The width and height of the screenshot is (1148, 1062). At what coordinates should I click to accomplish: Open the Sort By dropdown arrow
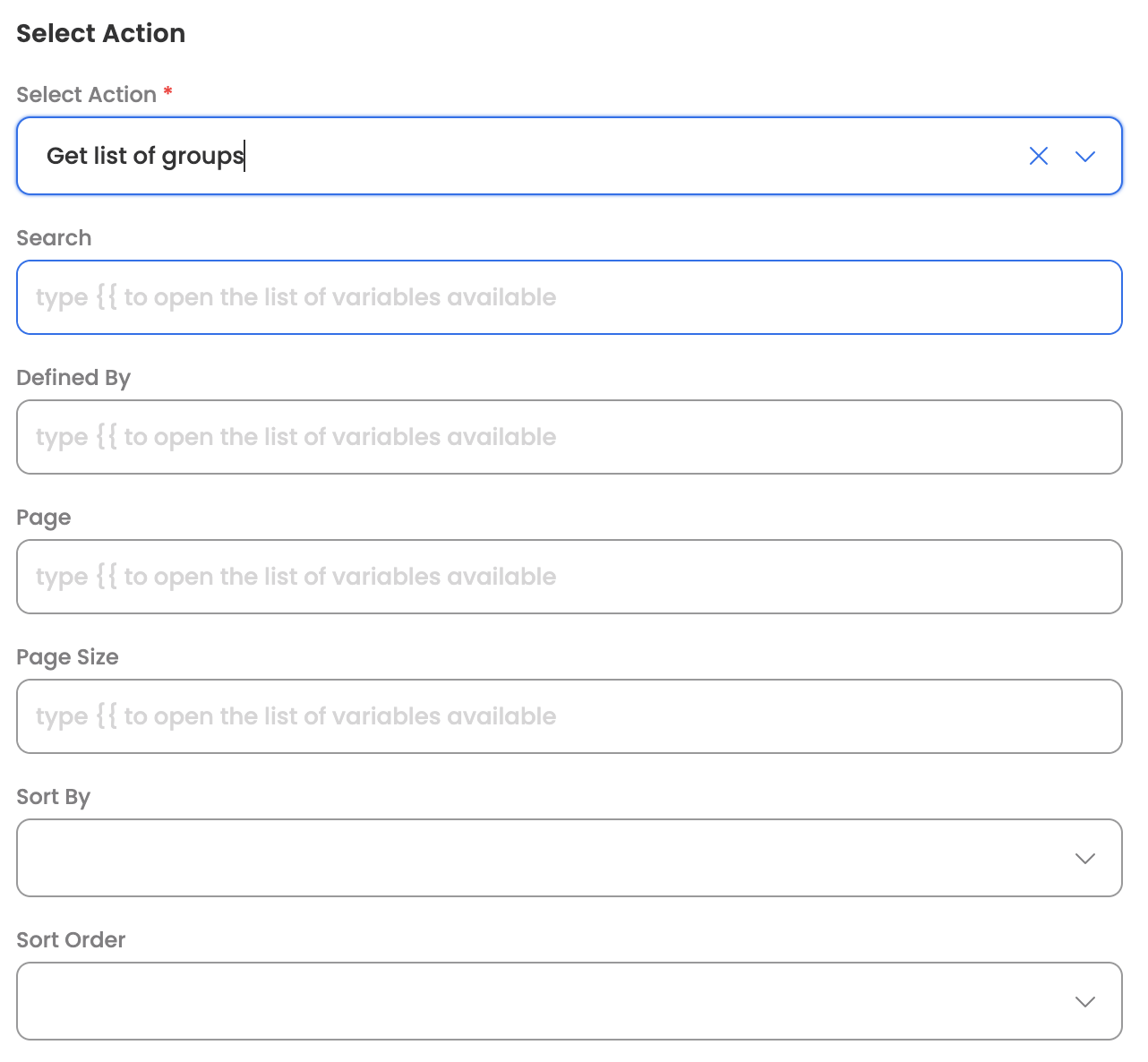1085,859
